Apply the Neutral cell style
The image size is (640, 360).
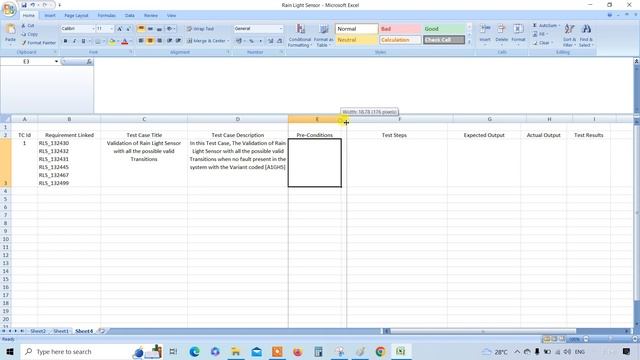(x=357, y=40)
